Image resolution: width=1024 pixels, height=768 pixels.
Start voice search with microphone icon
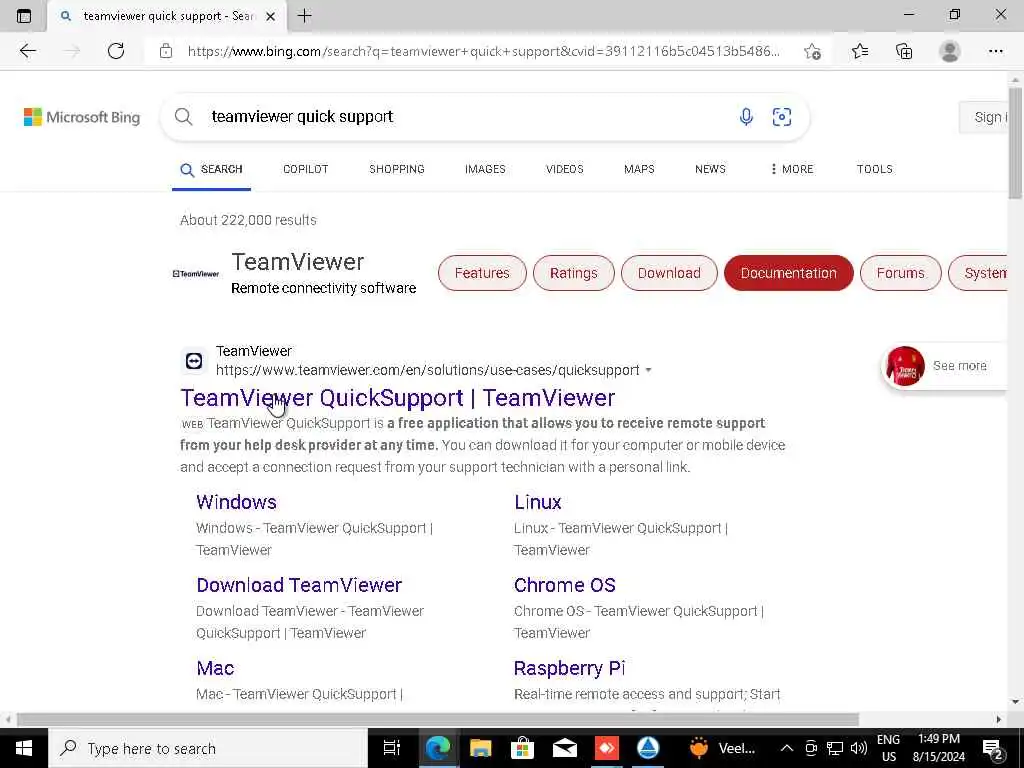pyautogui.click(x=746, y=117)
